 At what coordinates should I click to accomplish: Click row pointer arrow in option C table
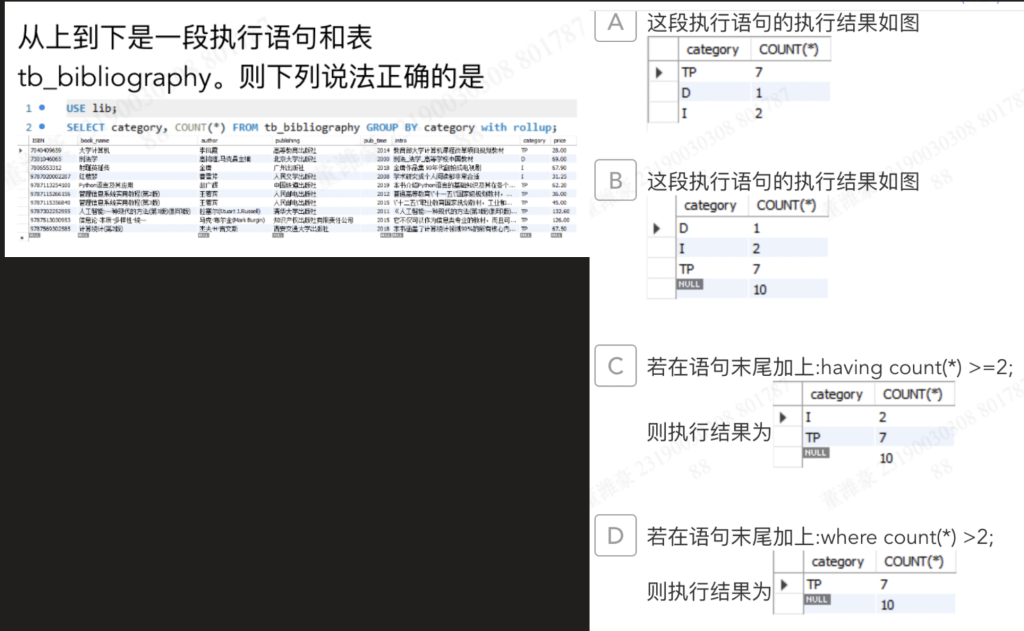click(x=785, y=416)
